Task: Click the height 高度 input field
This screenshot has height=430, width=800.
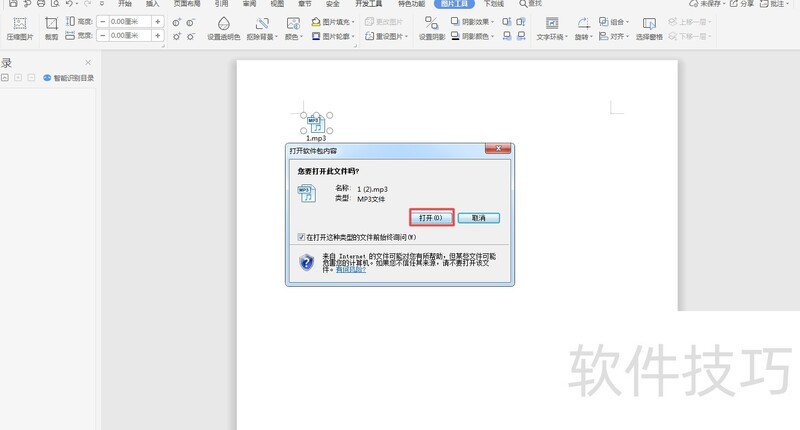Action: point(130,22)
